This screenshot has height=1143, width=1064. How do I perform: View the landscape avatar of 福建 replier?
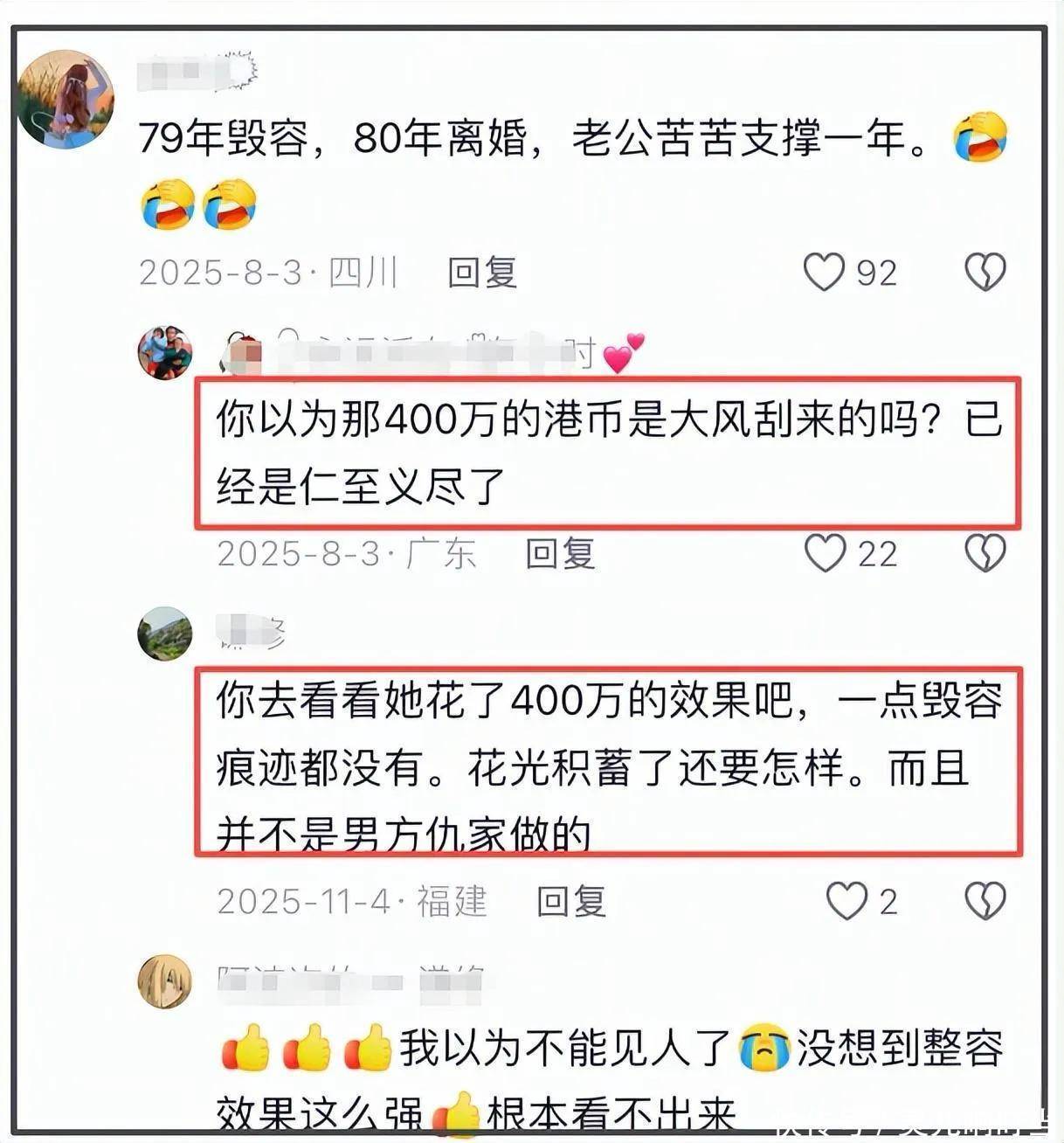click(x=165, y=634)
